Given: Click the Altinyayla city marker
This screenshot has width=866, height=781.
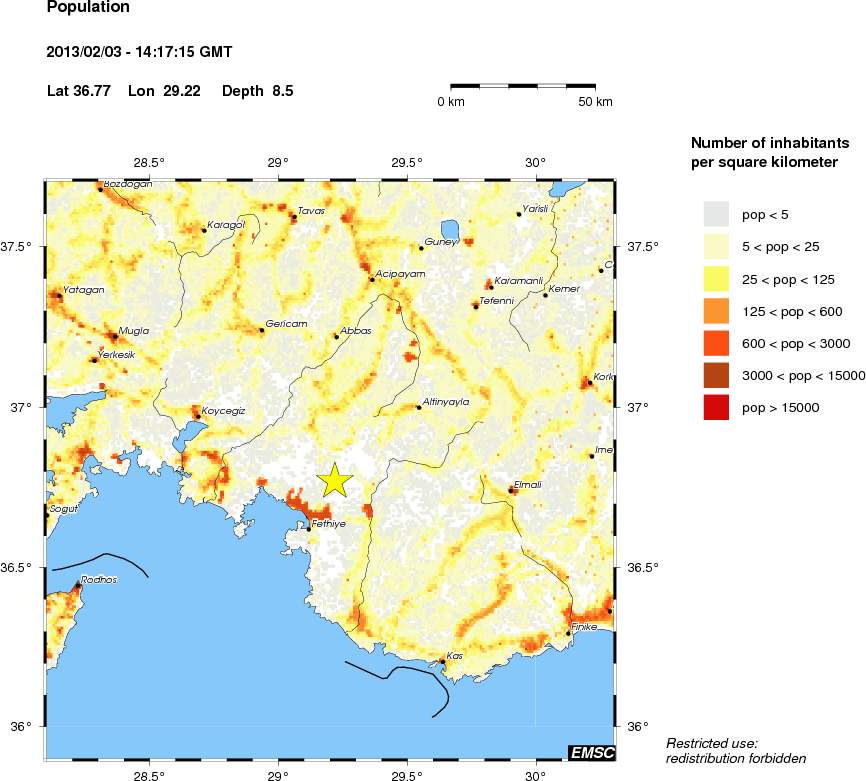Looking at the screenshot, I should 418,407.
